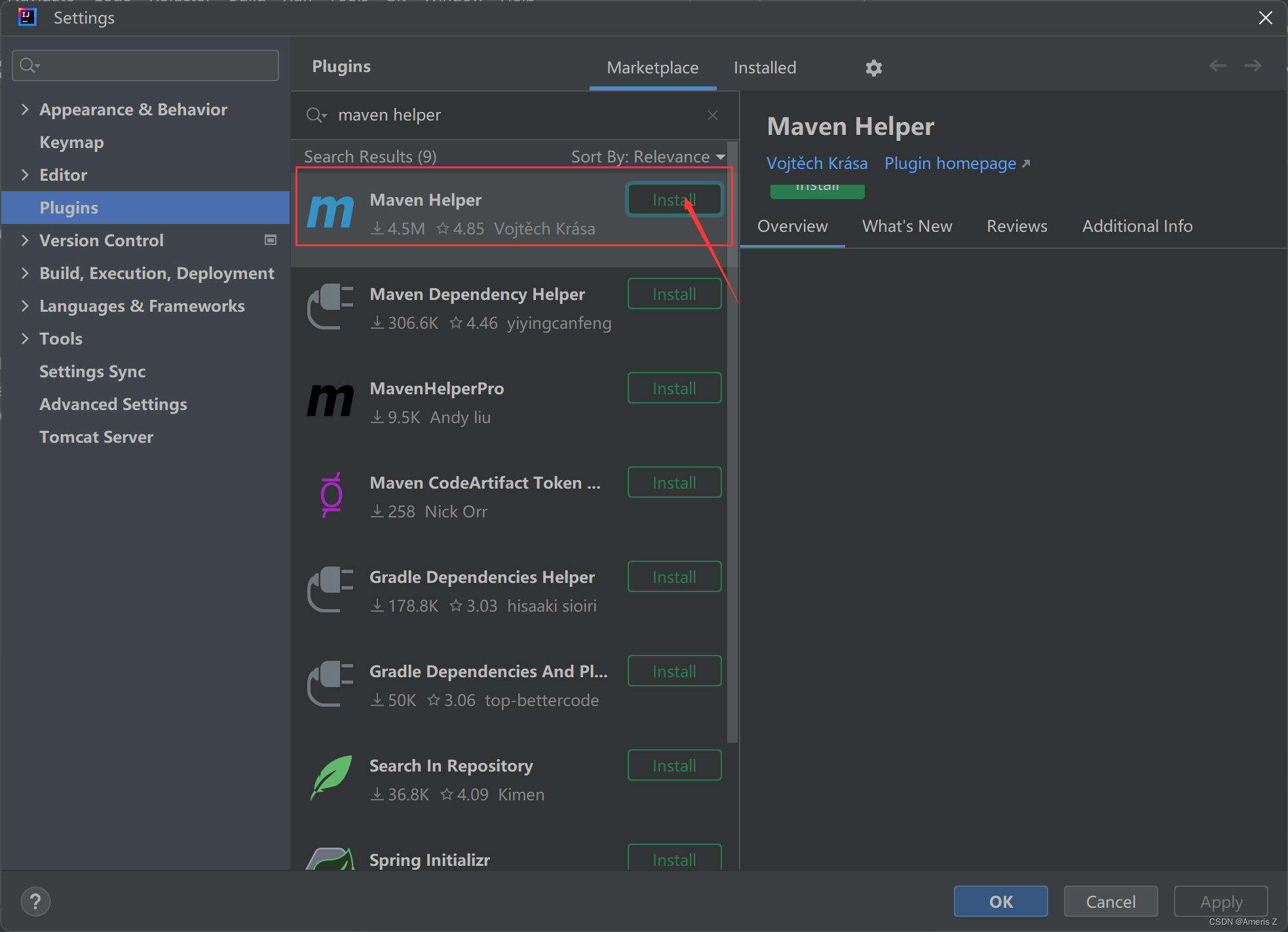The image size is (1288, 932).
Task: Expand the Tools settings node
Action: pyautogui.click(x=25, y=339)
